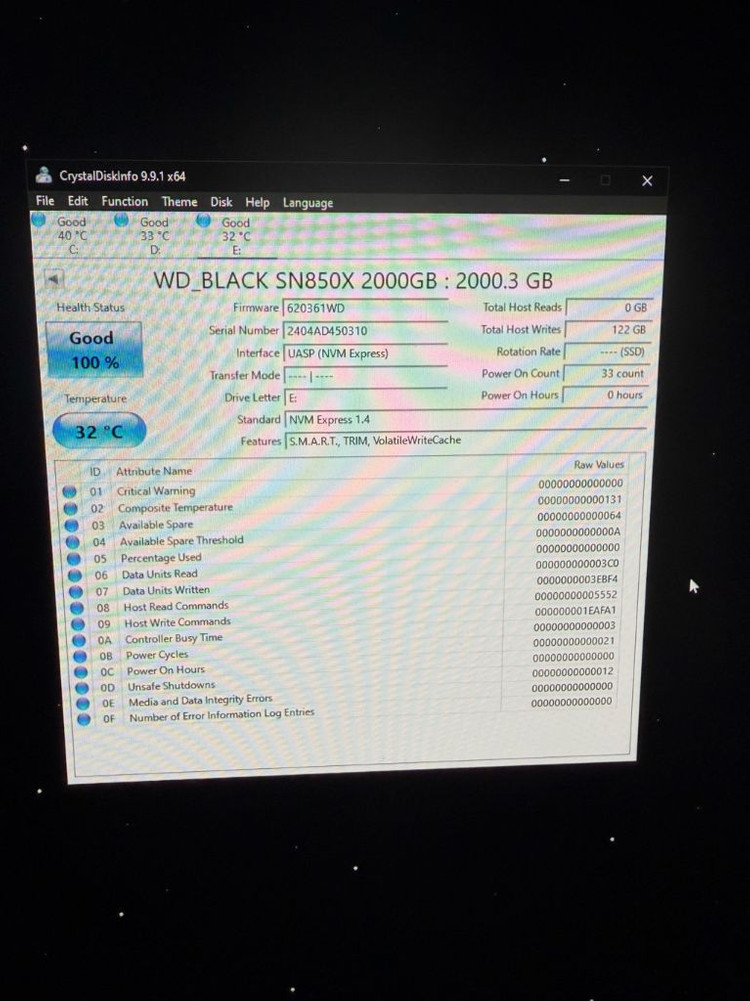Minimize the CrystalDiskInfo window

(564, 181)
